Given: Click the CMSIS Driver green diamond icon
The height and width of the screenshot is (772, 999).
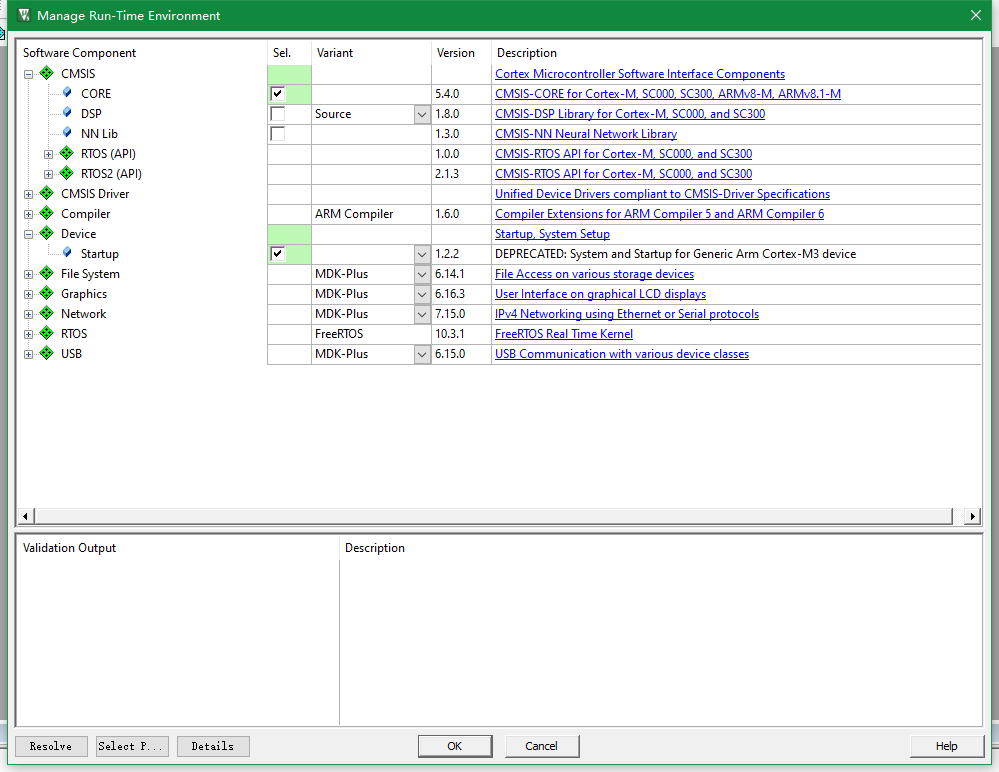Looking at the screenshot, I should point(47,193).
